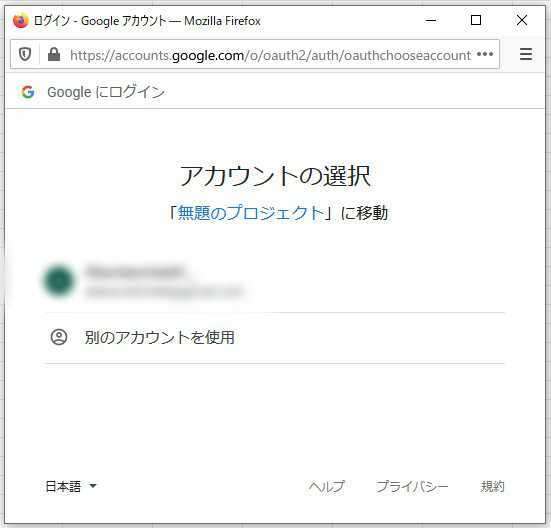Choose the blurred account entry

point(274,281)
